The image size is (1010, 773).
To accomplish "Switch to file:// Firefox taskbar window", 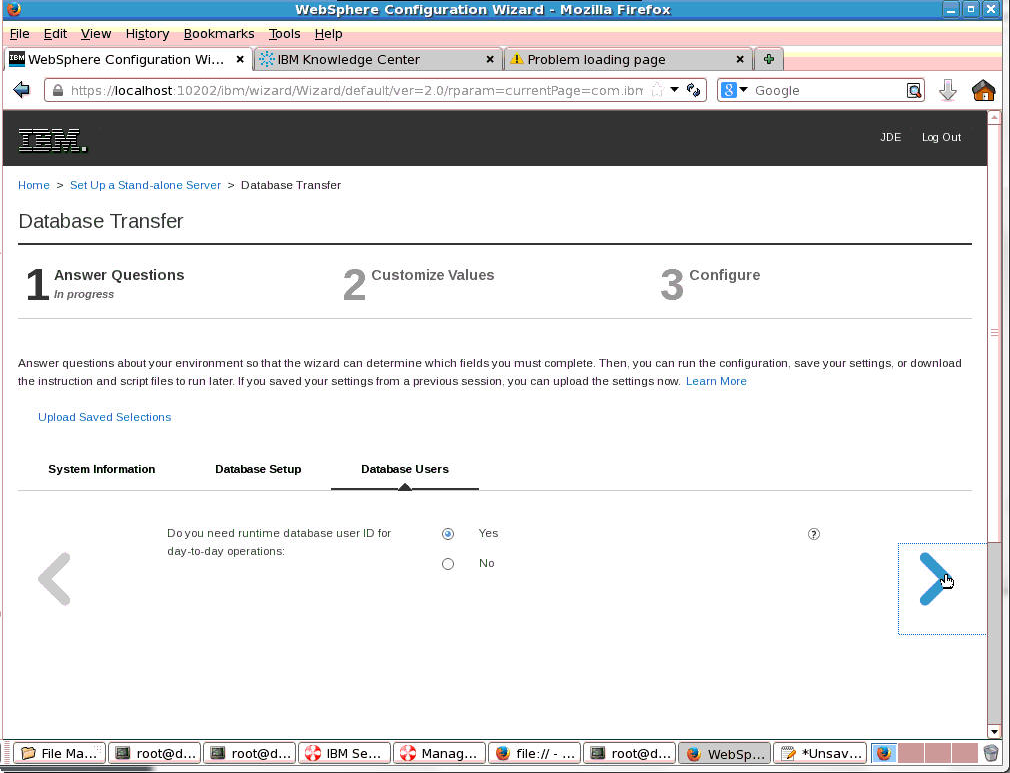I will point(535,753).
